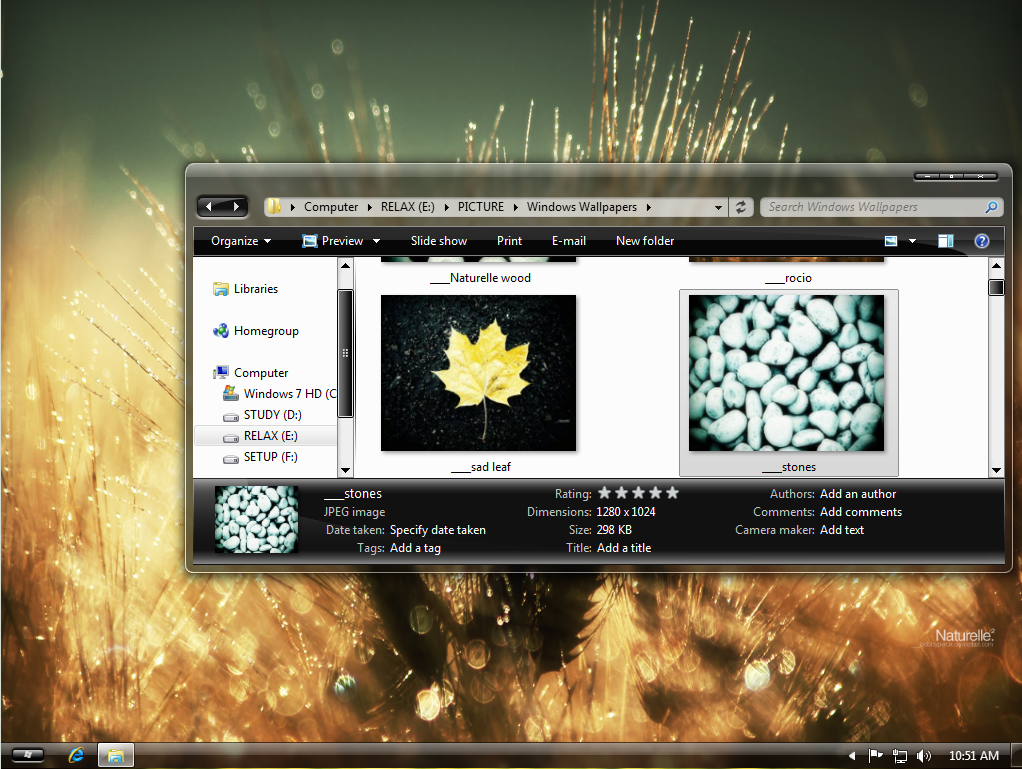Expand the arrow after Computer in path
This screenshot has height=769, width=1022.
(x=370, y=207)
